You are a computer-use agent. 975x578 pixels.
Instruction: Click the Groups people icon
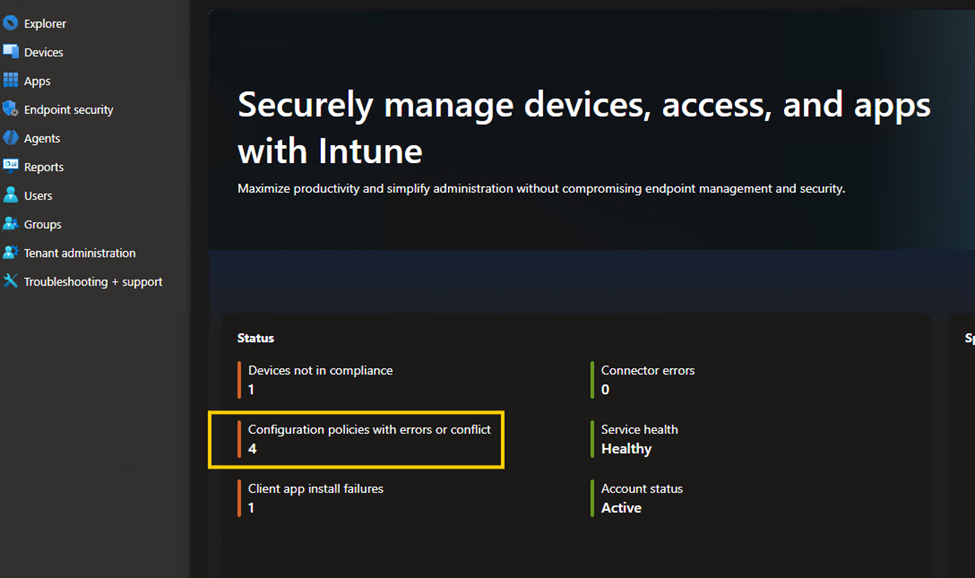[11, 224]
